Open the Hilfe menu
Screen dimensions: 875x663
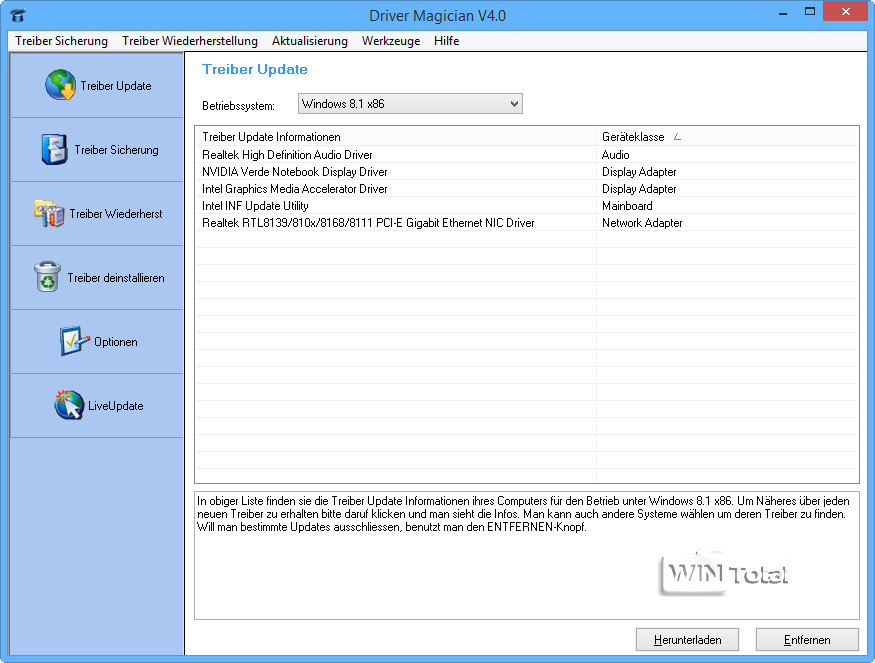coord(446,41)
